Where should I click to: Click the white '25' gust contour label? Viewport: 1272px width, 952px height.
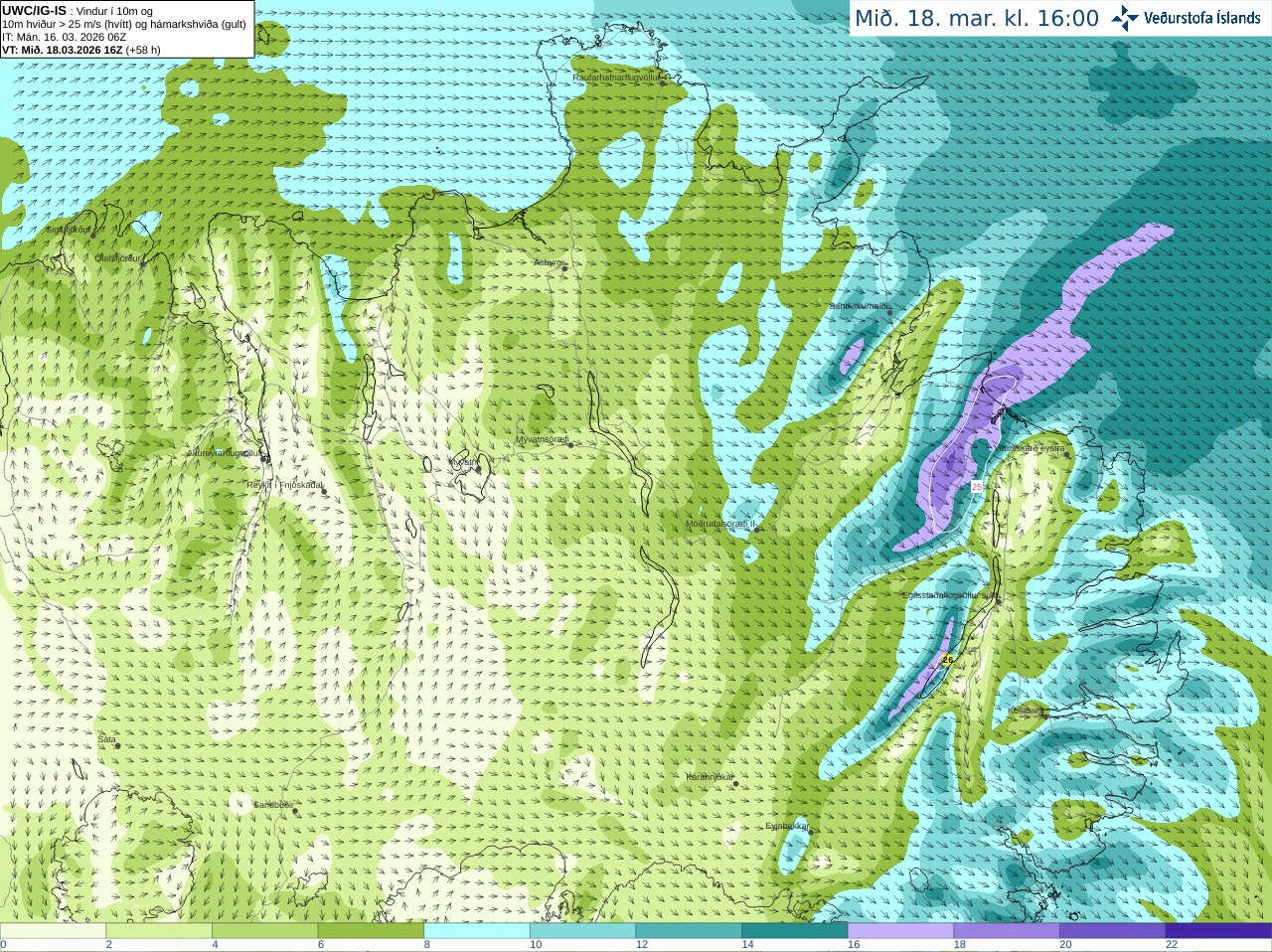tap(977, 487)
